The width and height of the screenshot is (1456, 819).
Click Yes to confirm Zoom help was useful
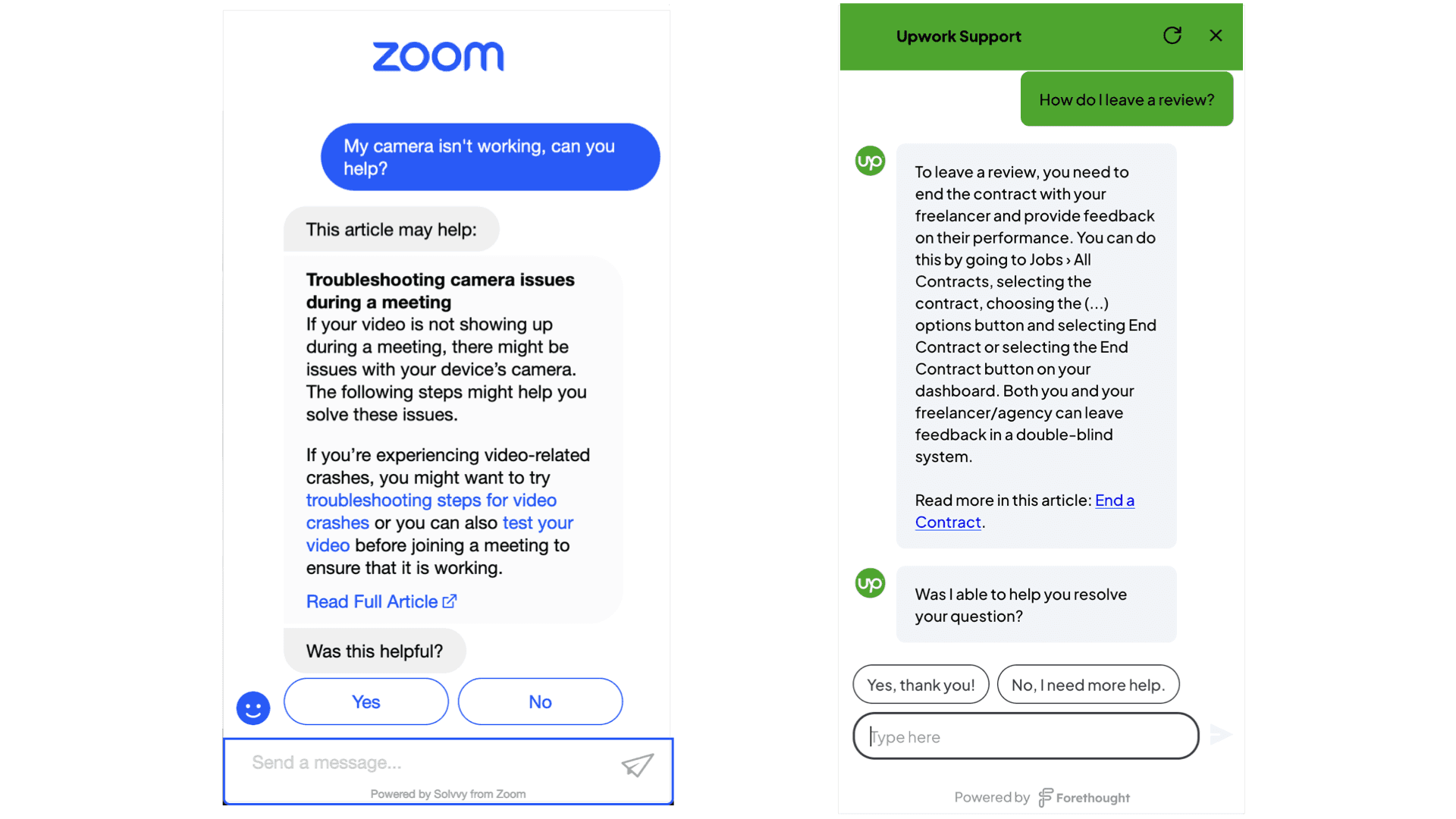pos(366,701)
